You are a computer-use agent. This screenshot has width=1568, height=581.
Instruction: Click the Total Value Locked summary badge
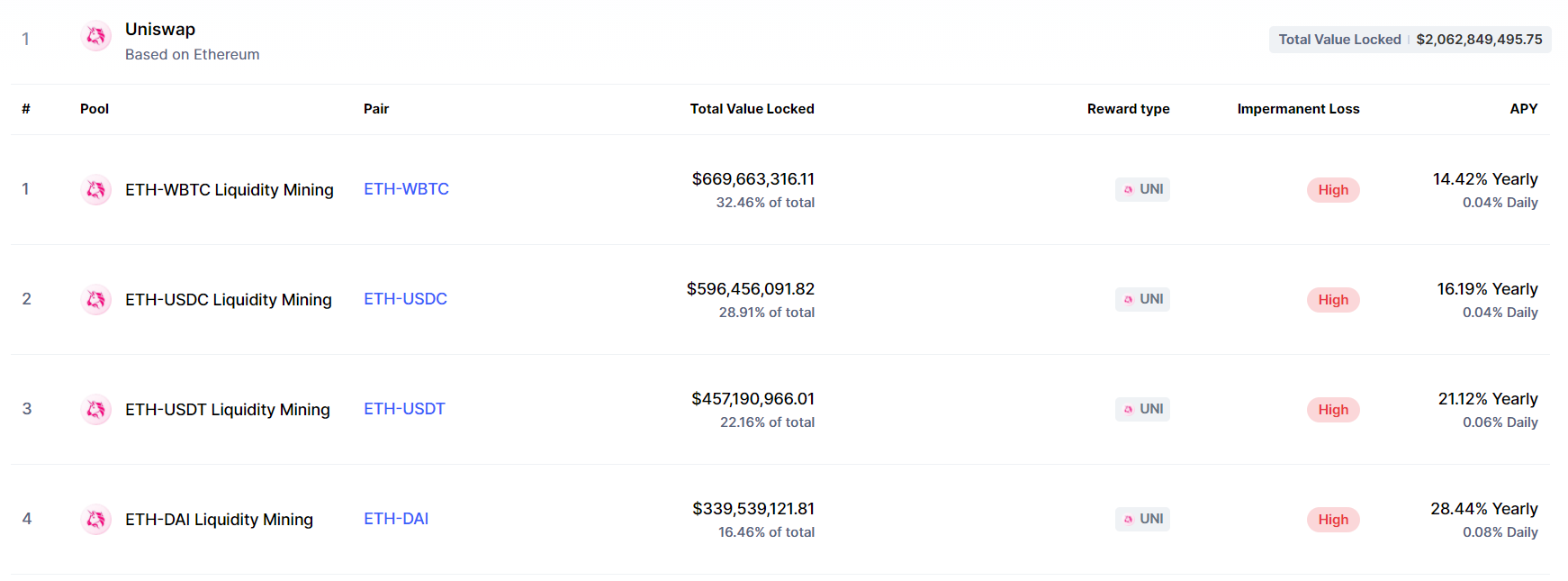pyautogui.click(x=1410, y=40)
